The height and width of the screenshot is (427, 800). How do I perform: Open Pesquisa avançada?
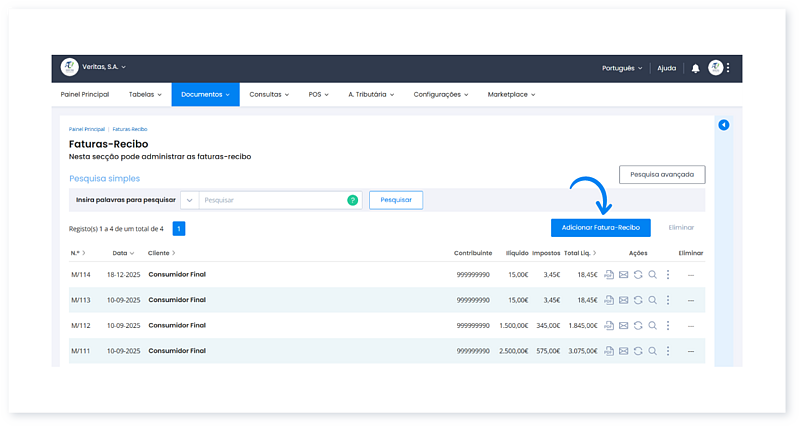pos(662,174)
